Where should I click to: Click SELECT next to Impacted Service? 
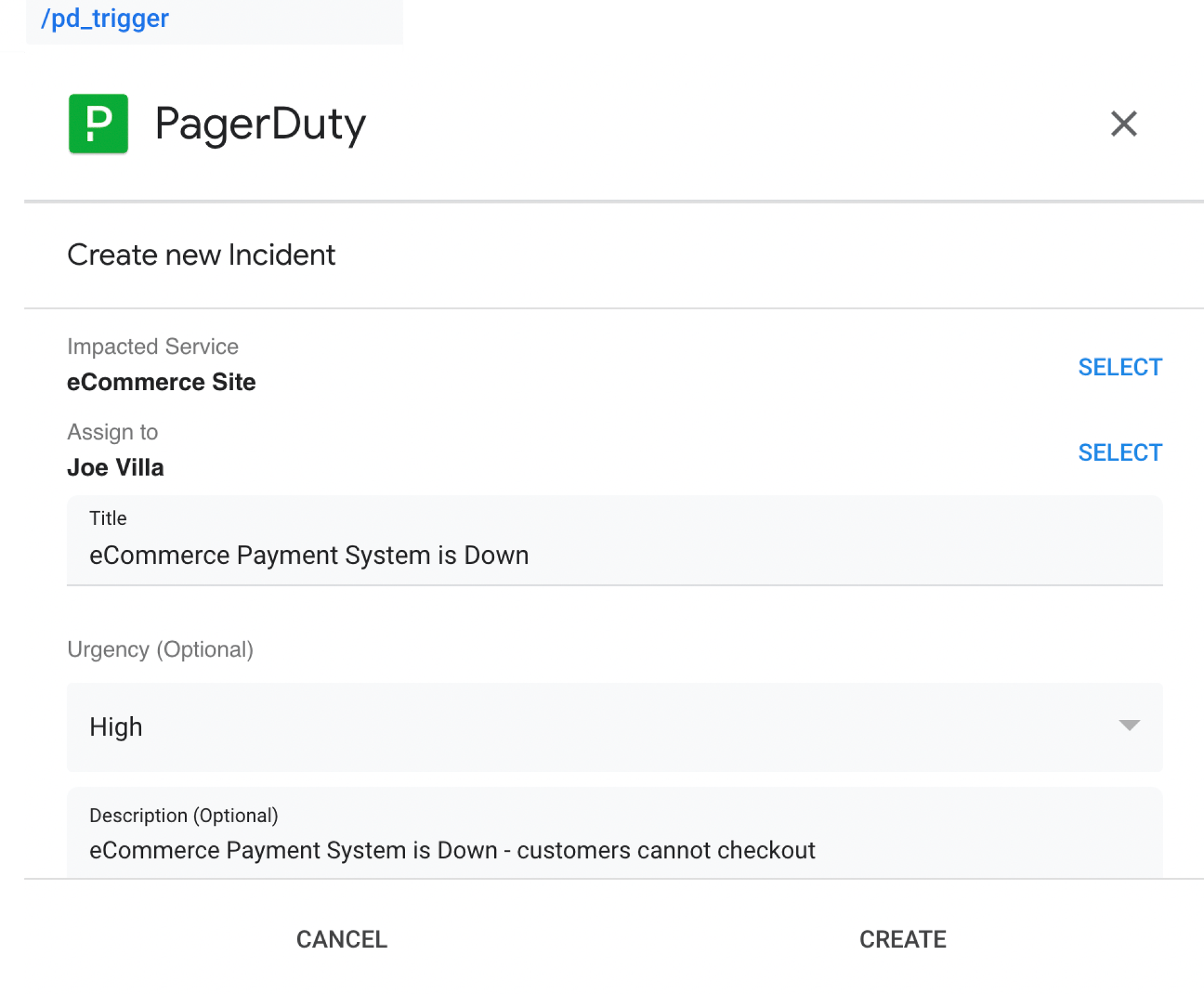pos(1121,367)
